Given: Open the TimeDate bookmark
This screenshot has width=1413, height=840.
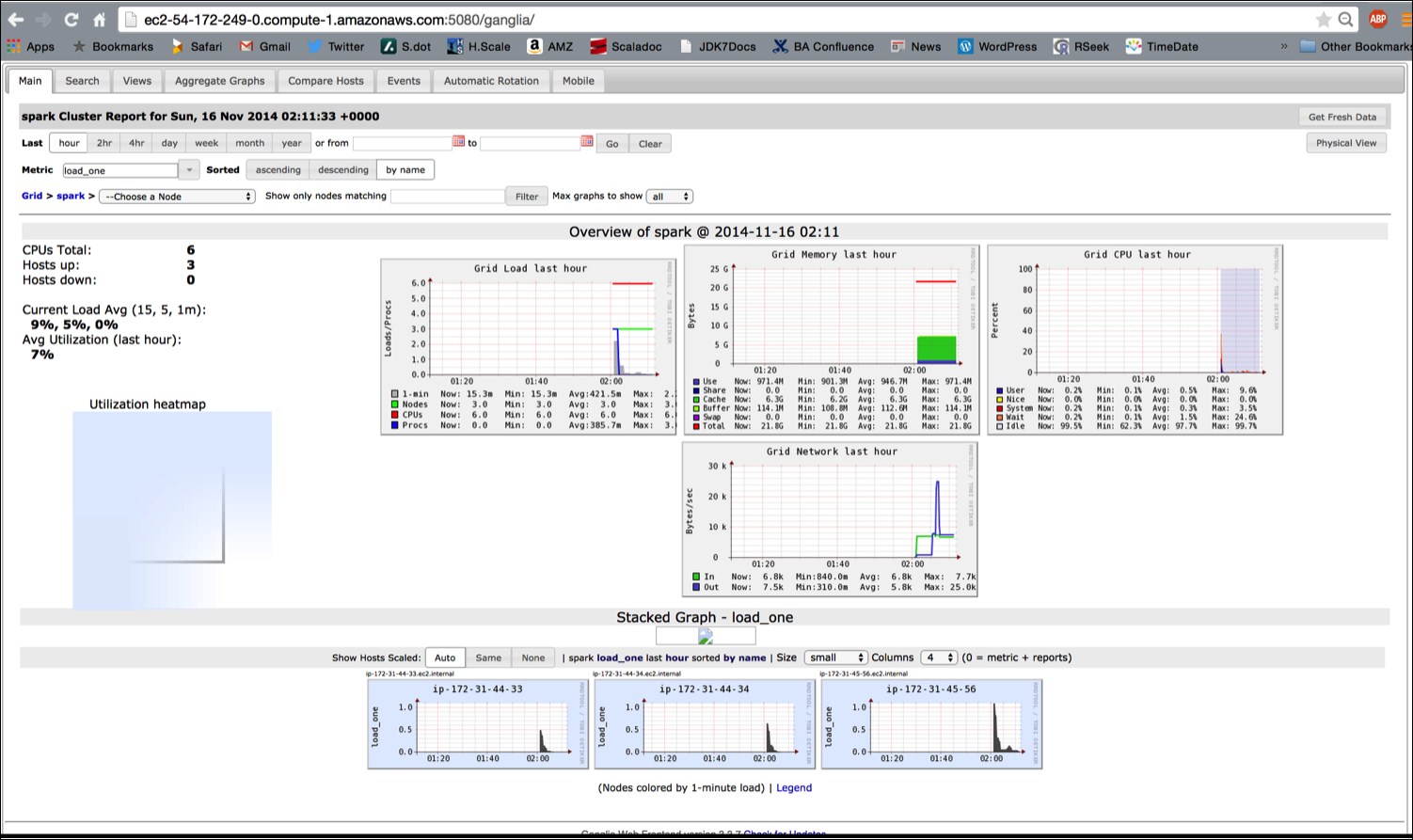Looking at the screenshot, I should click(x=1163, y=46).
